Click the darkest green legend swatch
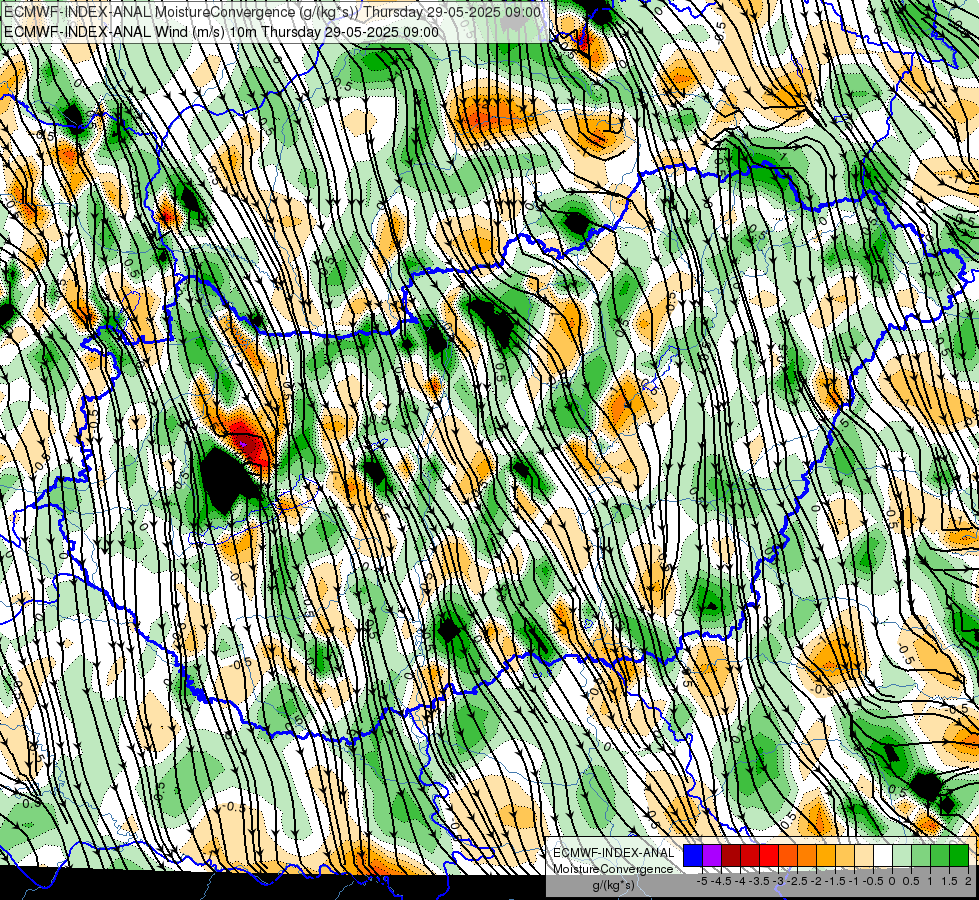 [959, 855]
